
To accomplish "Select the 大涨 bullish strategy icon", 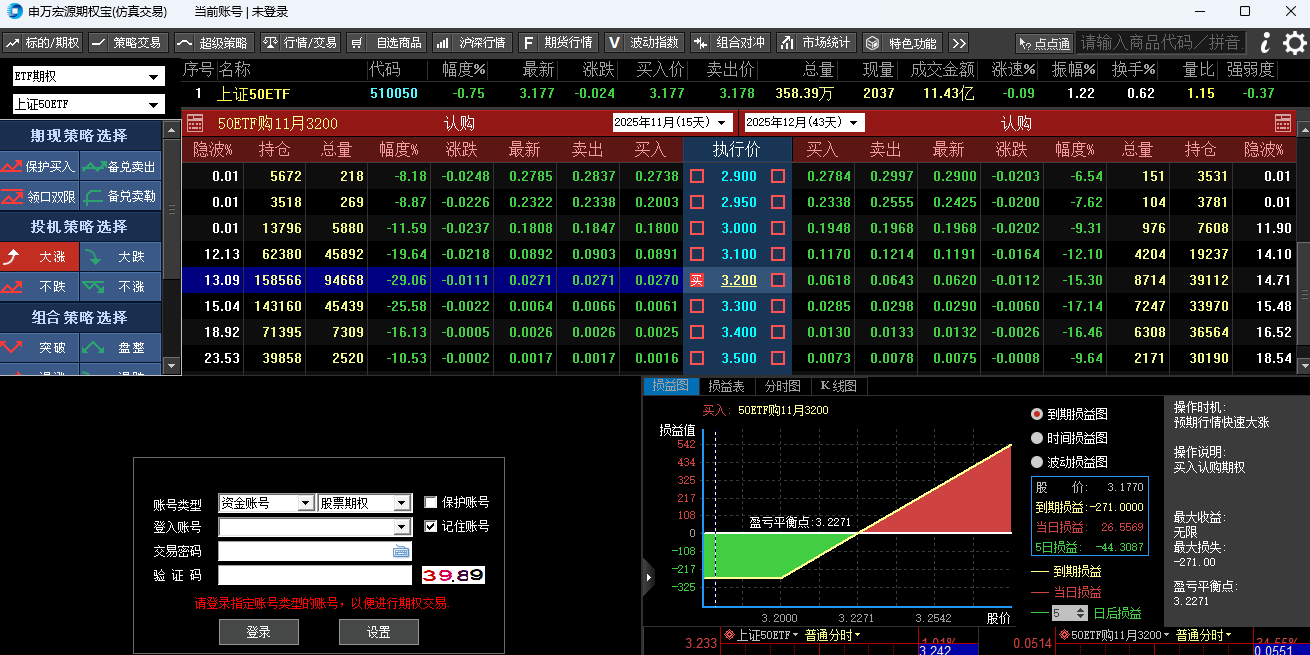I will pyautogui.click(x=40, y=257).
